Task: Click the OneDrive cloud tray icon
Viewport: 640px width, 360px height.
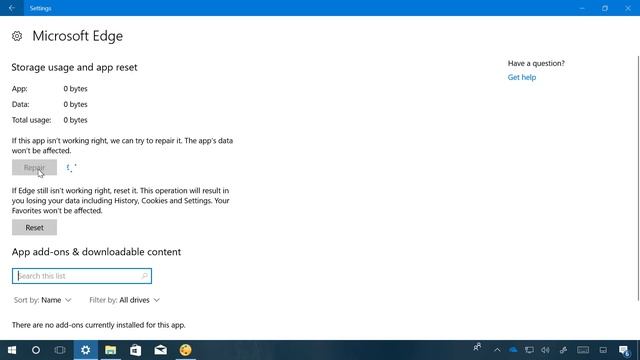Action: (x=513, y=350)
